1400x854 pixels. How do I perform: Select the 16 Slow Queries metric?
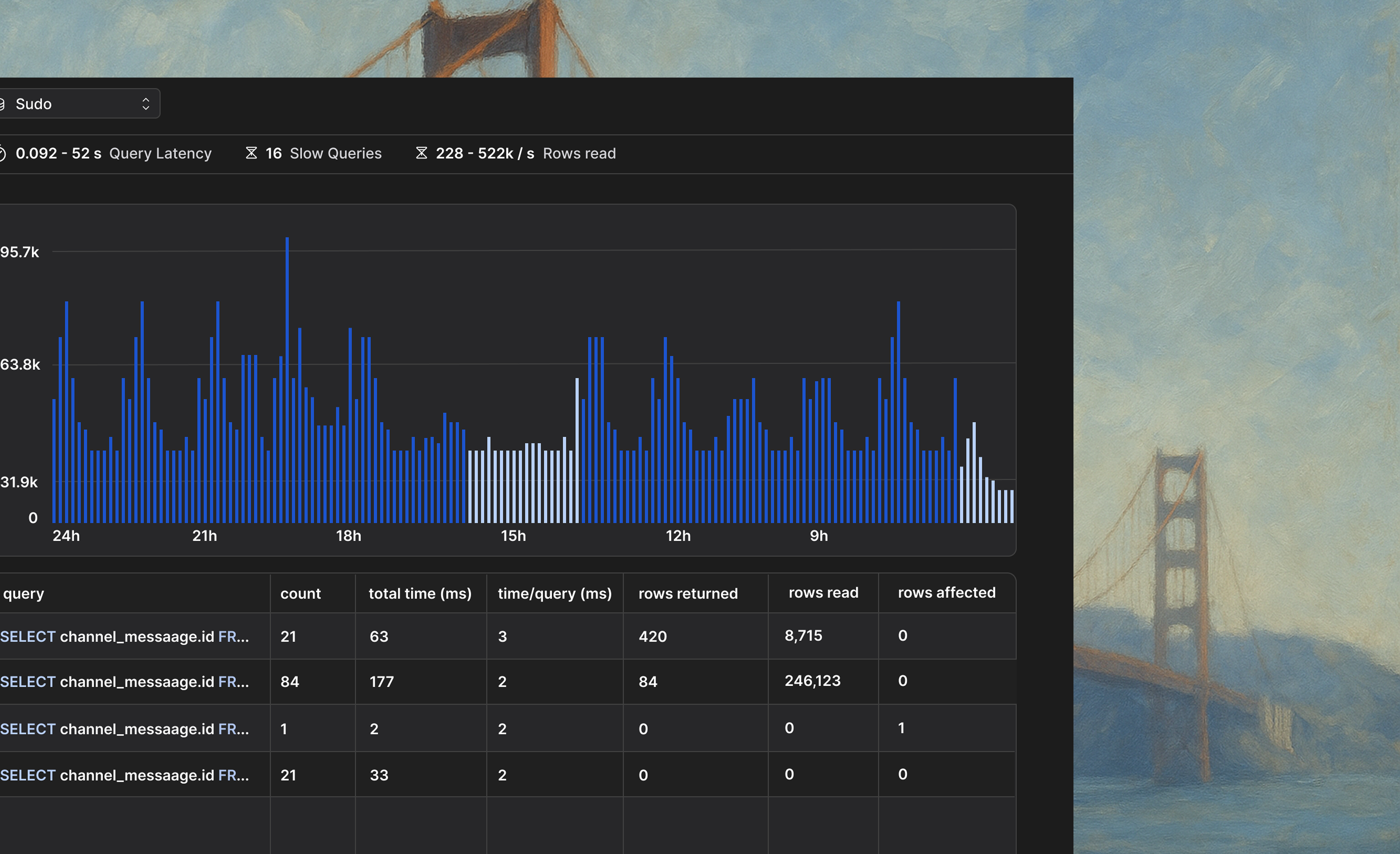tap(323, 153)
